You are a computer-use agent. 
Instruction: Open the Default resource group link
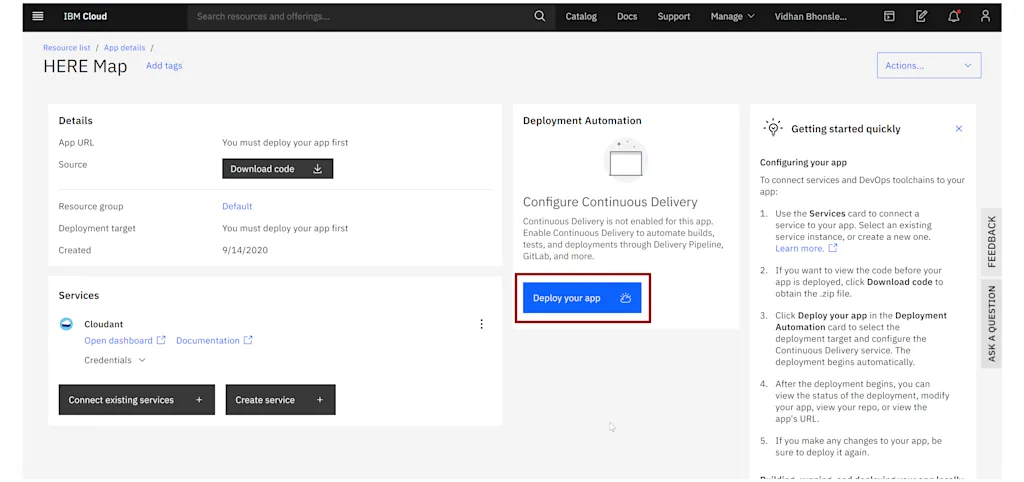coord(237,206)
